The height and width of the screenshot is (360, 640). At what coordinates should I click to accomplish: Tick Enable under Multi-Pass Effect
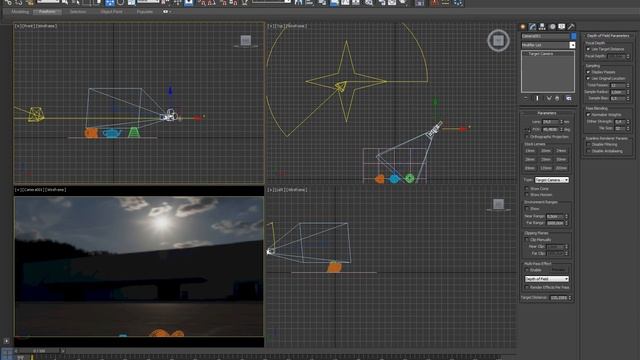click(527, 270)
